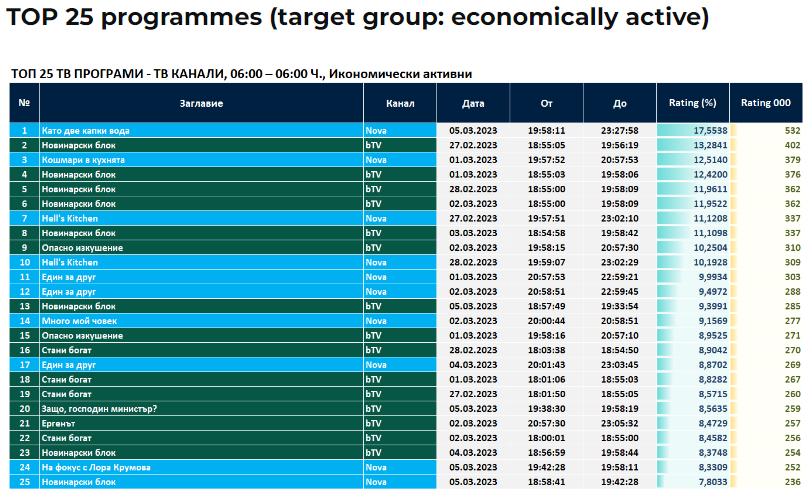806x489 pixels.
Task: Click На фокус с Лора Крумова title
Action: (96, 467)
